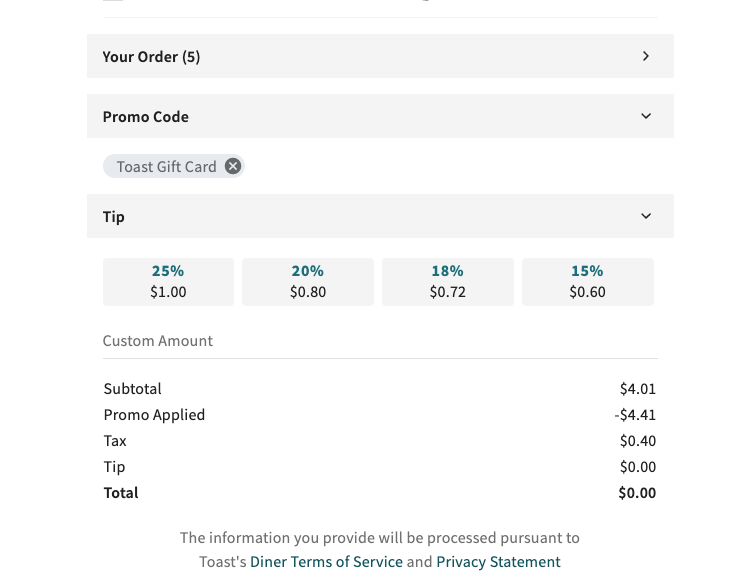Click the Tip row label in summary
Image resolution: width=734 pixels, height=586 pixels.
[114, 467]
